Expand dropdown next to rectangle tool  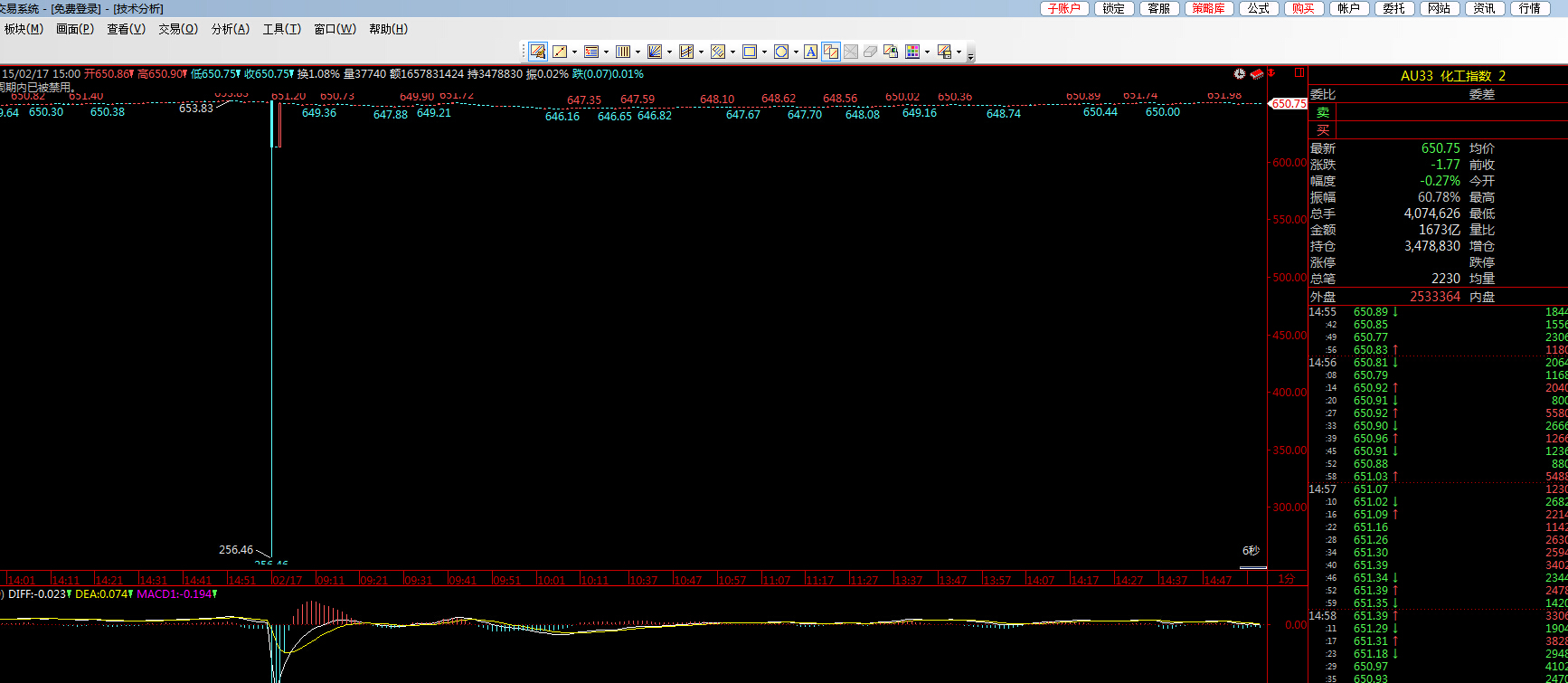tap(764, 52)
